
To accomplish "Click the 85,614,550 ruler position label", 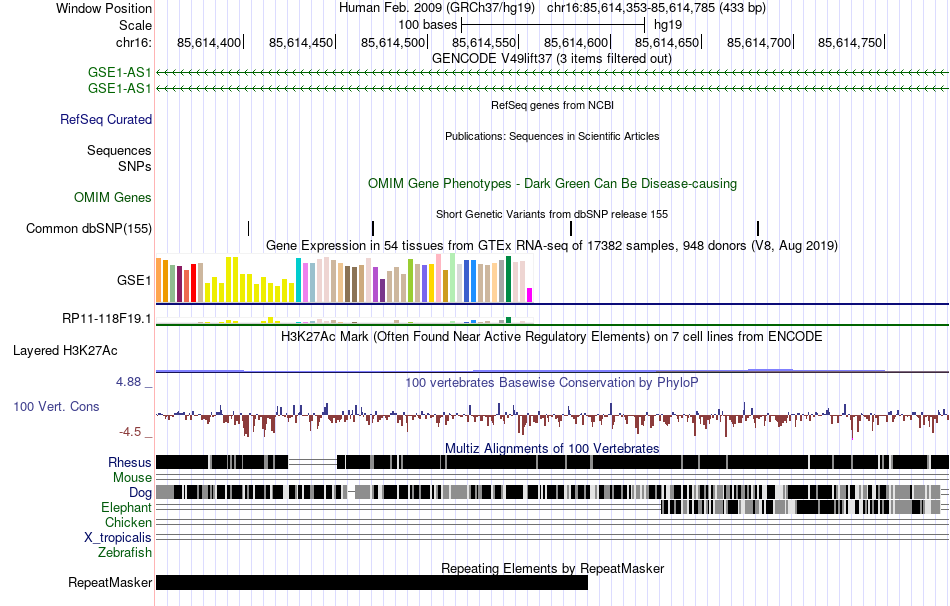I will coord(484,42).
